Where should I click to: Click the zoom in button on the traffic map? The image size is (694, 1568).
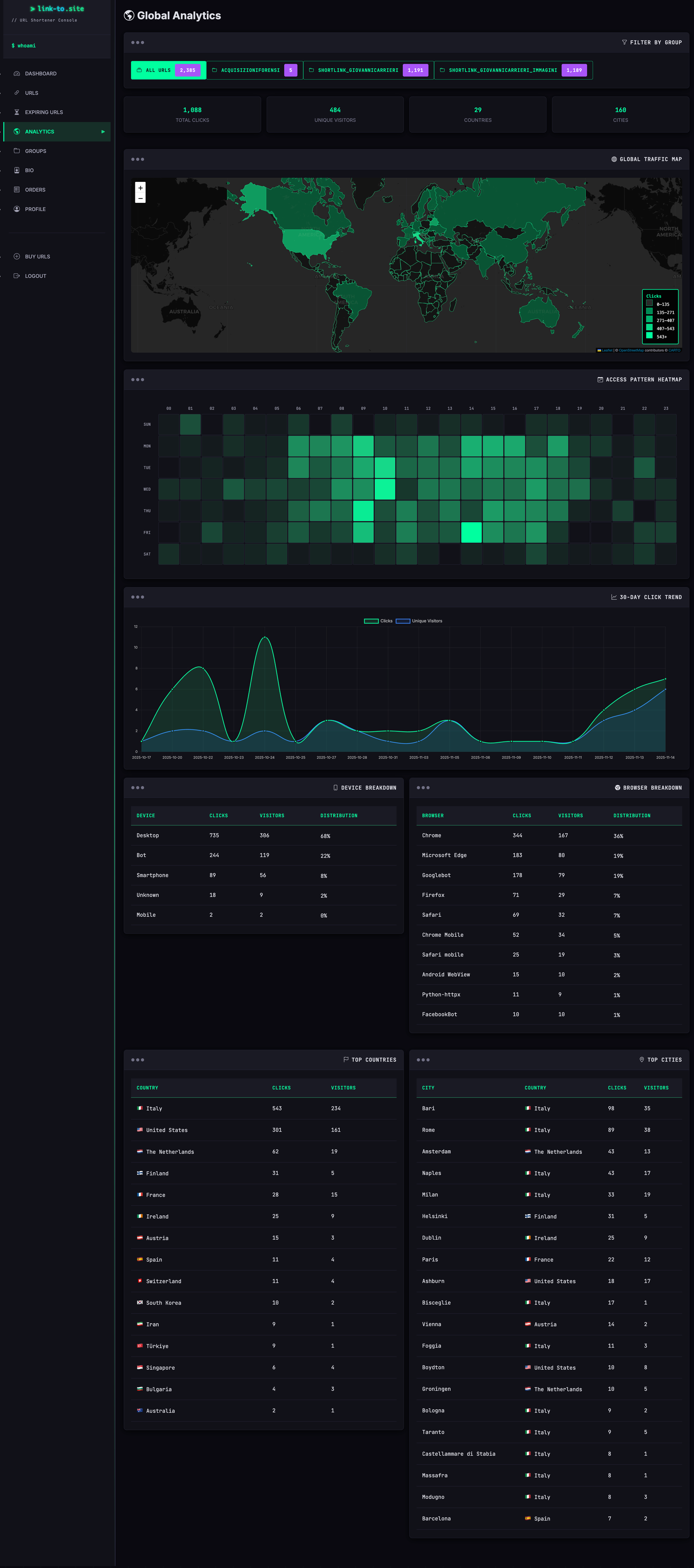tap(140, 187)
